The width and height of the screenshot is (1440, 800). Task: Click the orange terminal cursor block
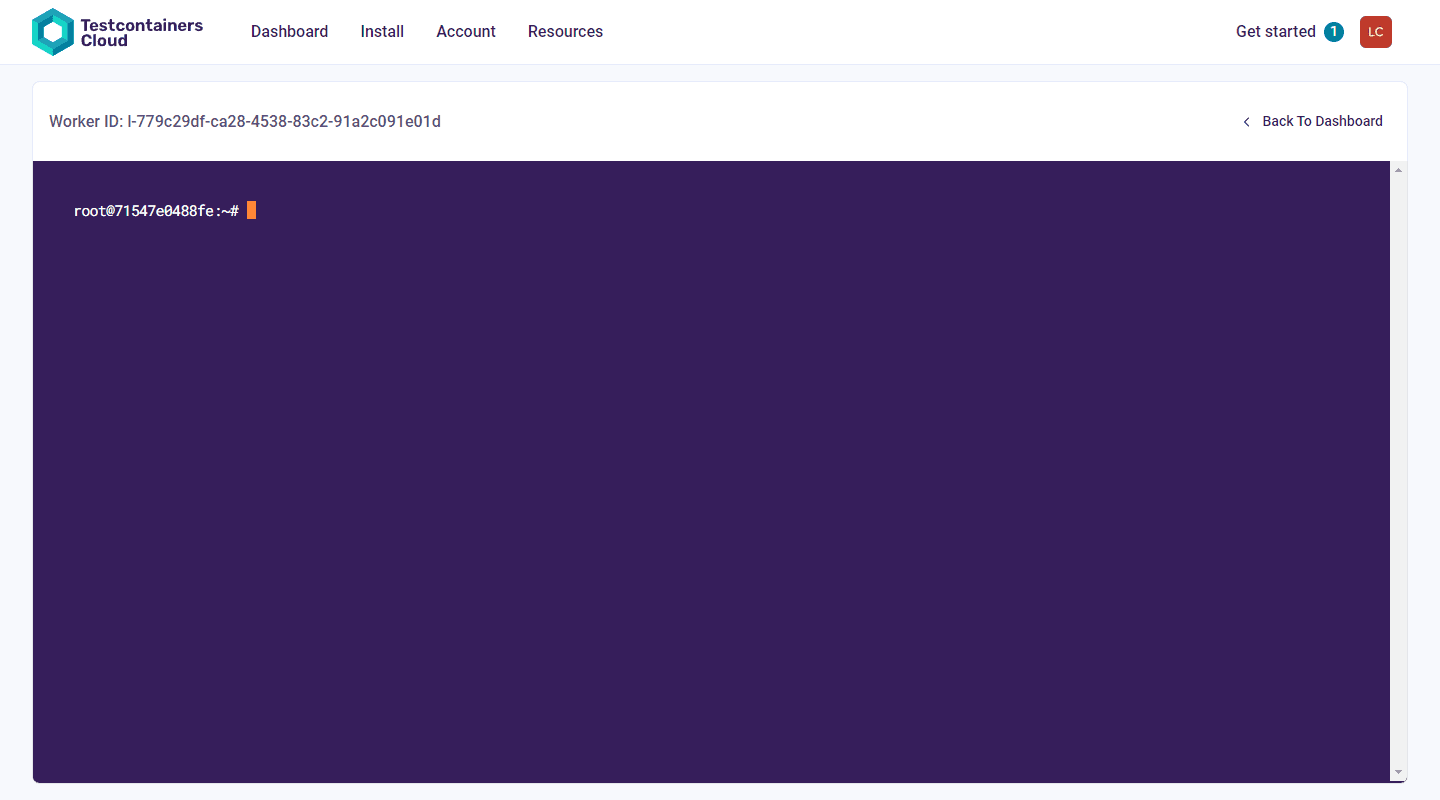coord(252,210)
